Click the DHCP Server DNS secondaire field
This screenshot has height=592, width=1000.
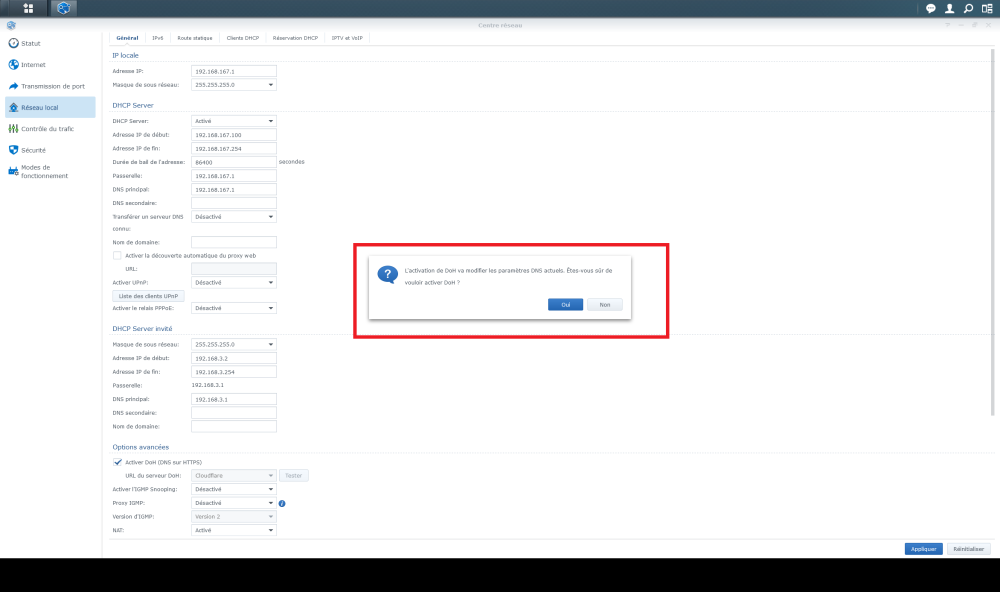click(234, 203)
